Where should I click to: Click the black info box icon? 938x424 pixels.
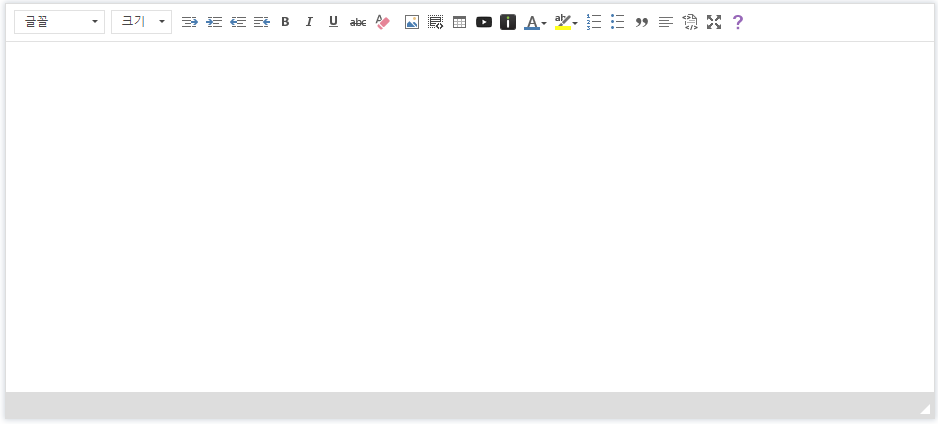coord(508,22)
